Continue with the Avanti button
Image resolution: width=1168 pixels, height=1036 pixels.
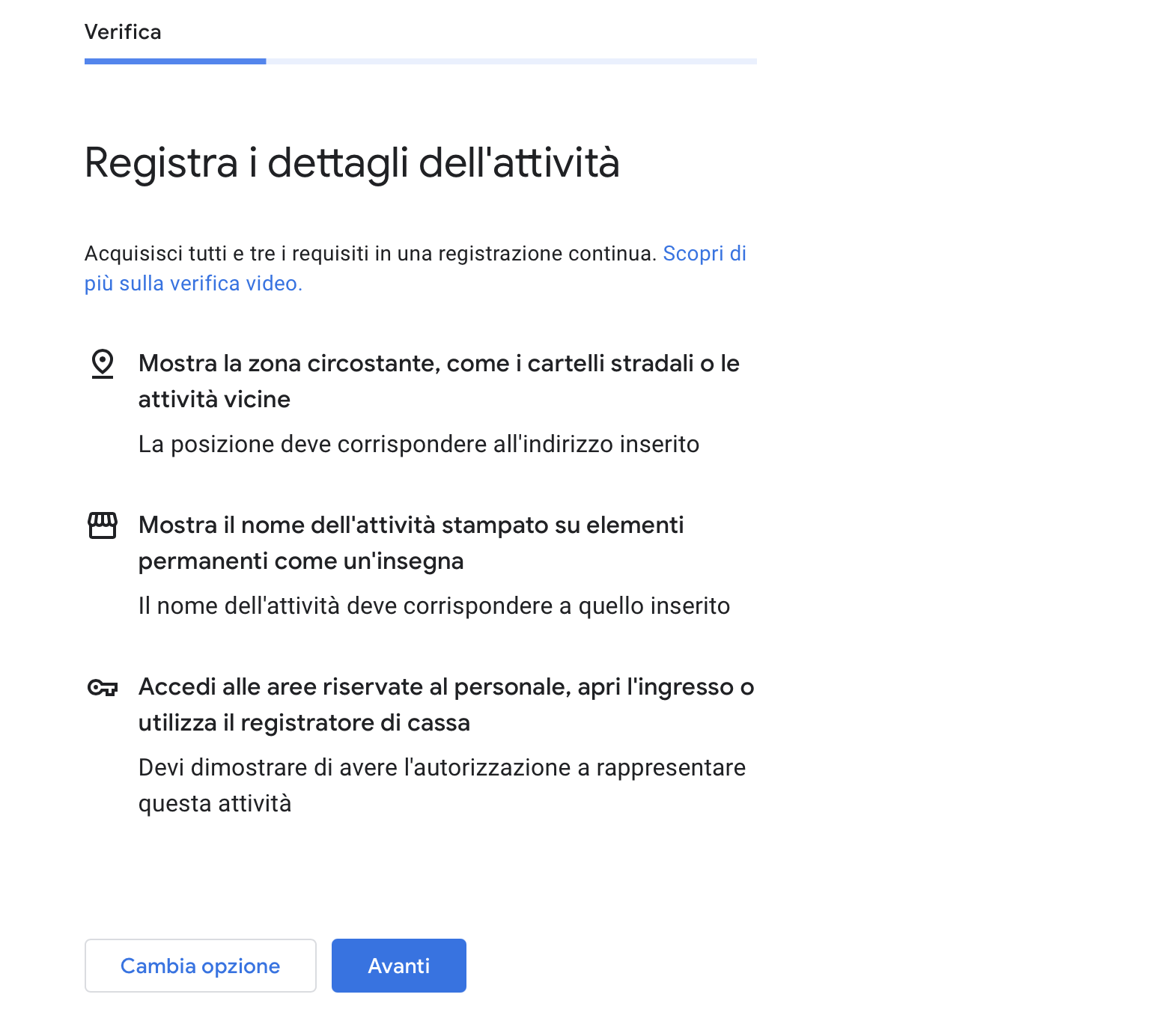coord(398,966)
